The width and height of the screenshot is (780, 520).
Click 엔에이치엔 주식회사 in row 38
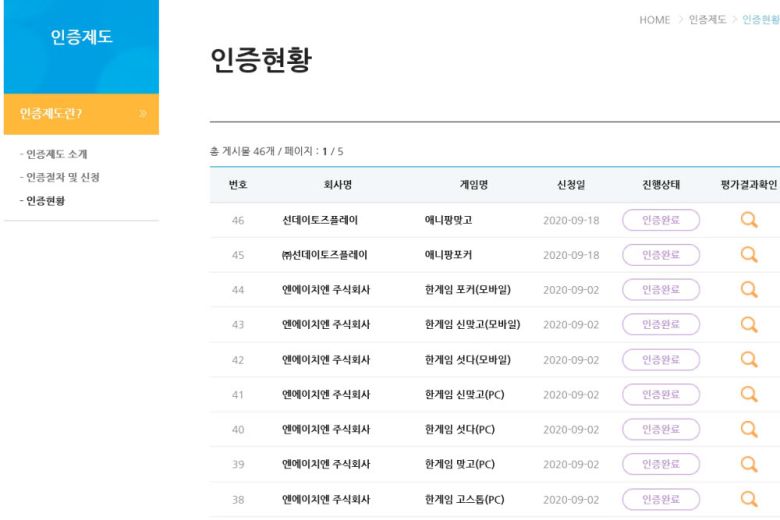tap(326, 500)
